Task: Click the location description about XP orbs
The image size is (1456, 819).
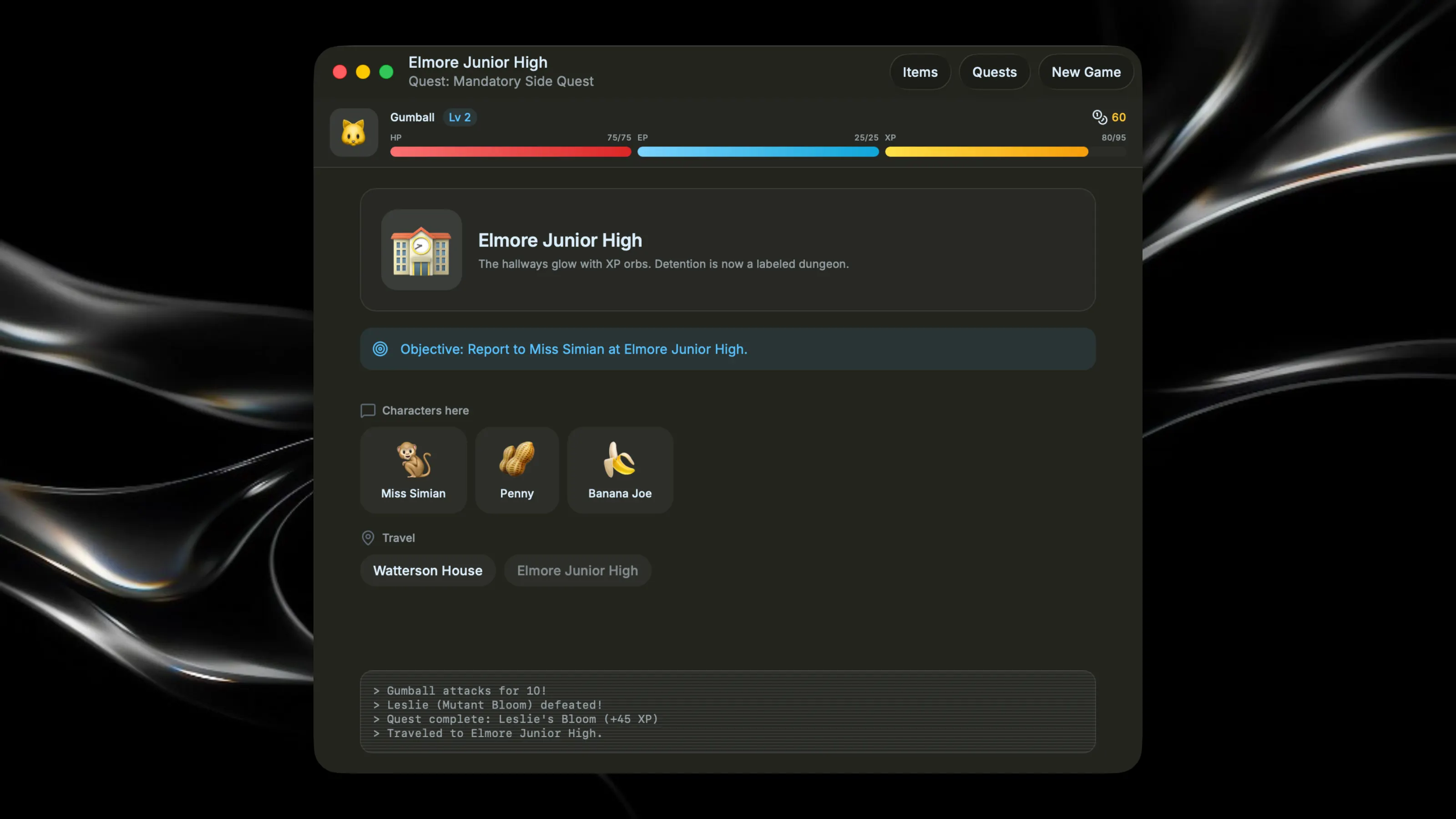Action: [x=663, y=264]
